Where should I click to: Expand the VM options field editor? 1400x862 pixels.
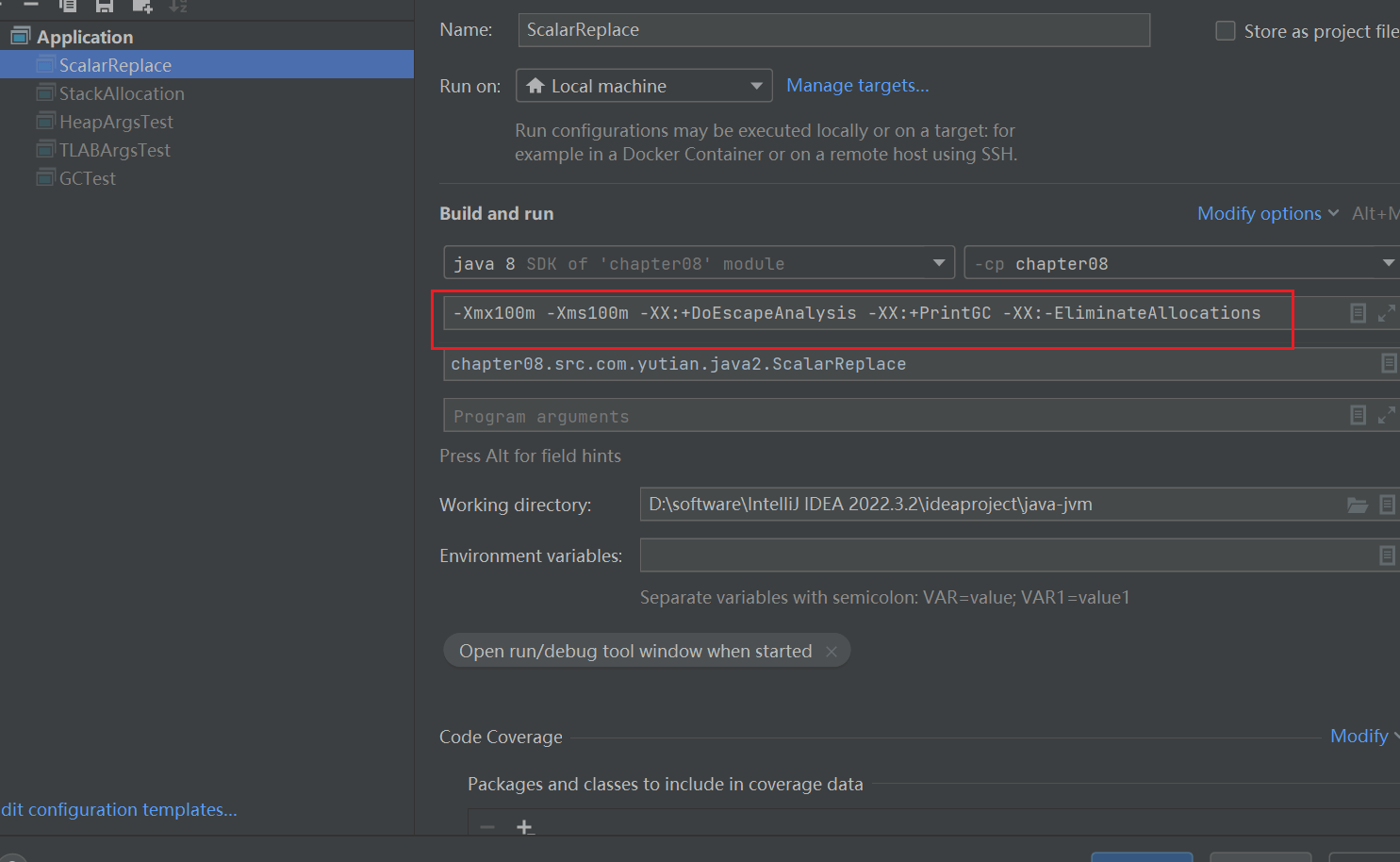click(x=1386, y=313)
